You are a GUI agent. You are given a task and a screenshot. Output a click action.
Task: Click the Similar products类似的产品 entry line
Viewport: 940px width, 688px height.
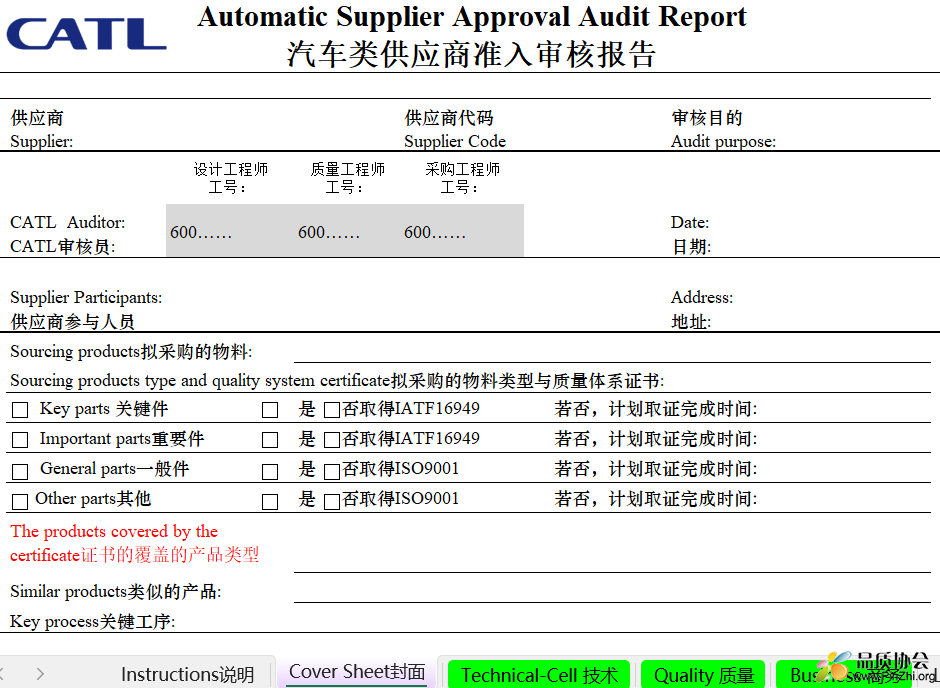[x=611, y=592]
